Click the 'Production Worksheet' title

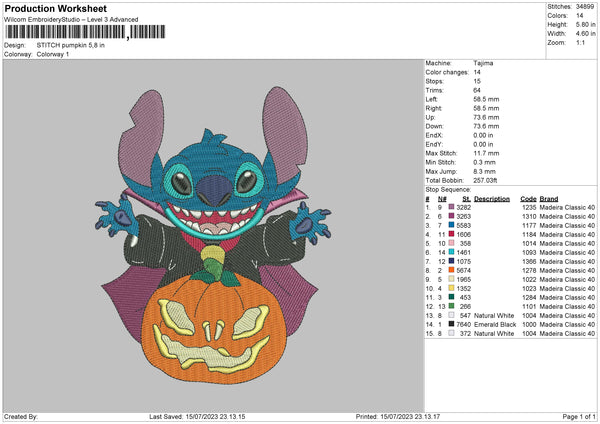coord(56,8)
